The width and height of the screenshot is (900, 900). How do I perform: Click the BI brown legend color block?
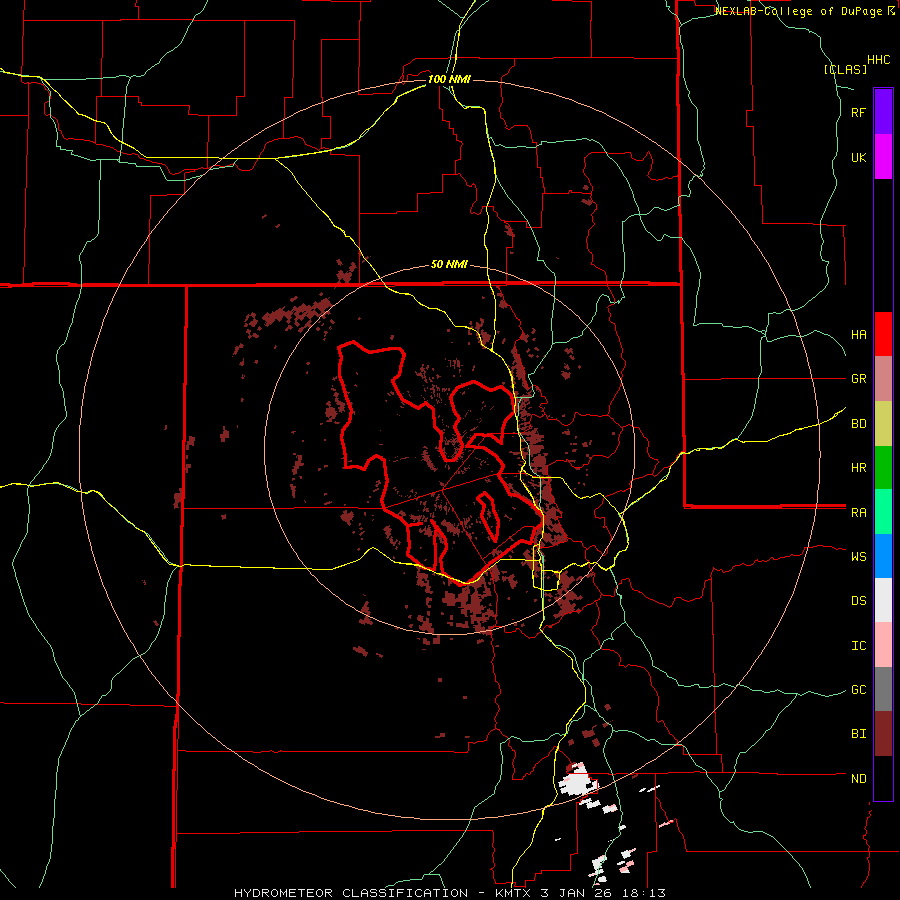883,734
